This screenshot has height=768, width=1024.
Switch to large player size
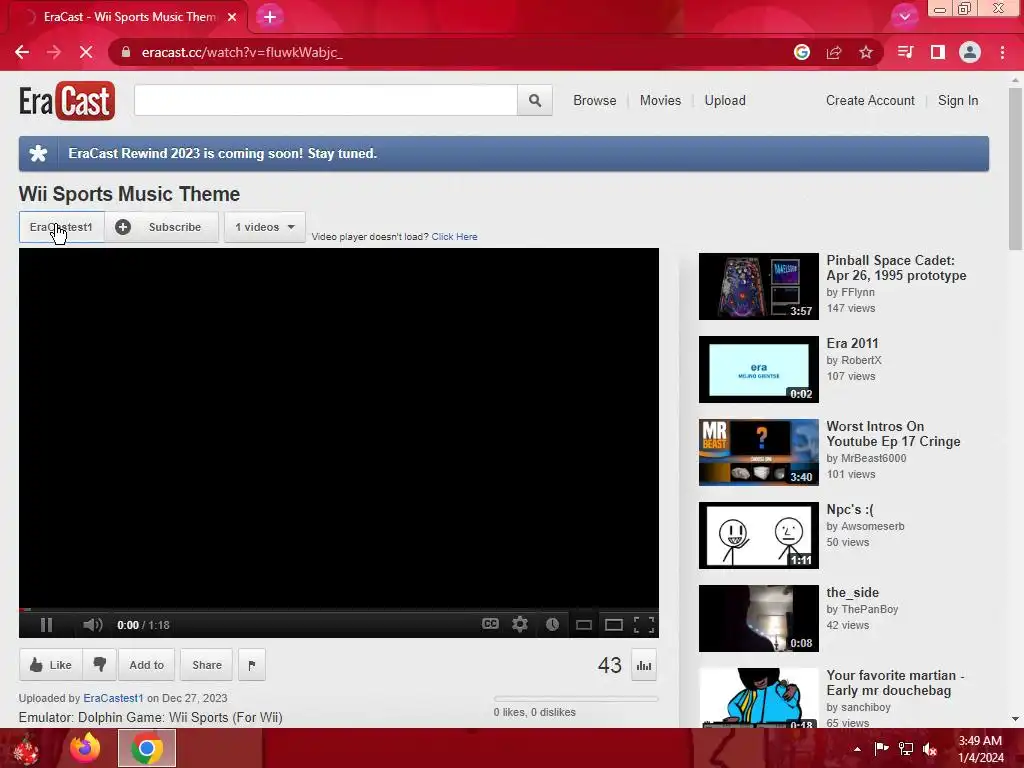[614, 625]
